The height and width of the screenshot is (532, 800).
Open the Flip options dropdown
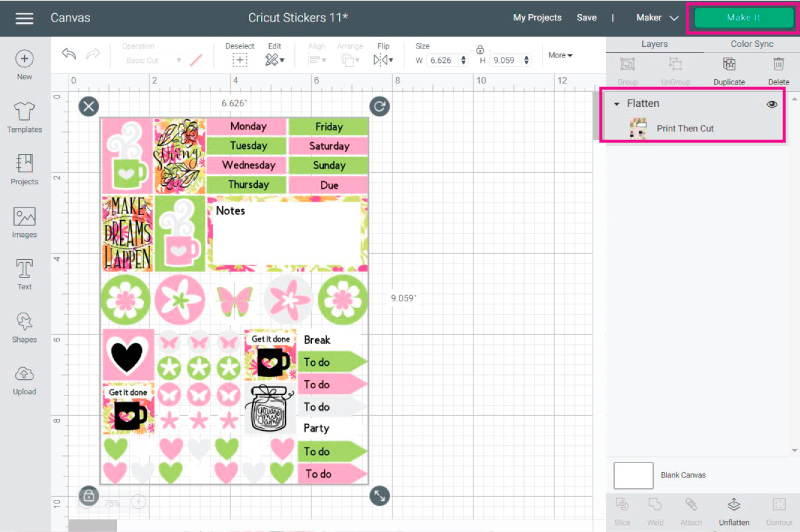[x=383, y=60]
